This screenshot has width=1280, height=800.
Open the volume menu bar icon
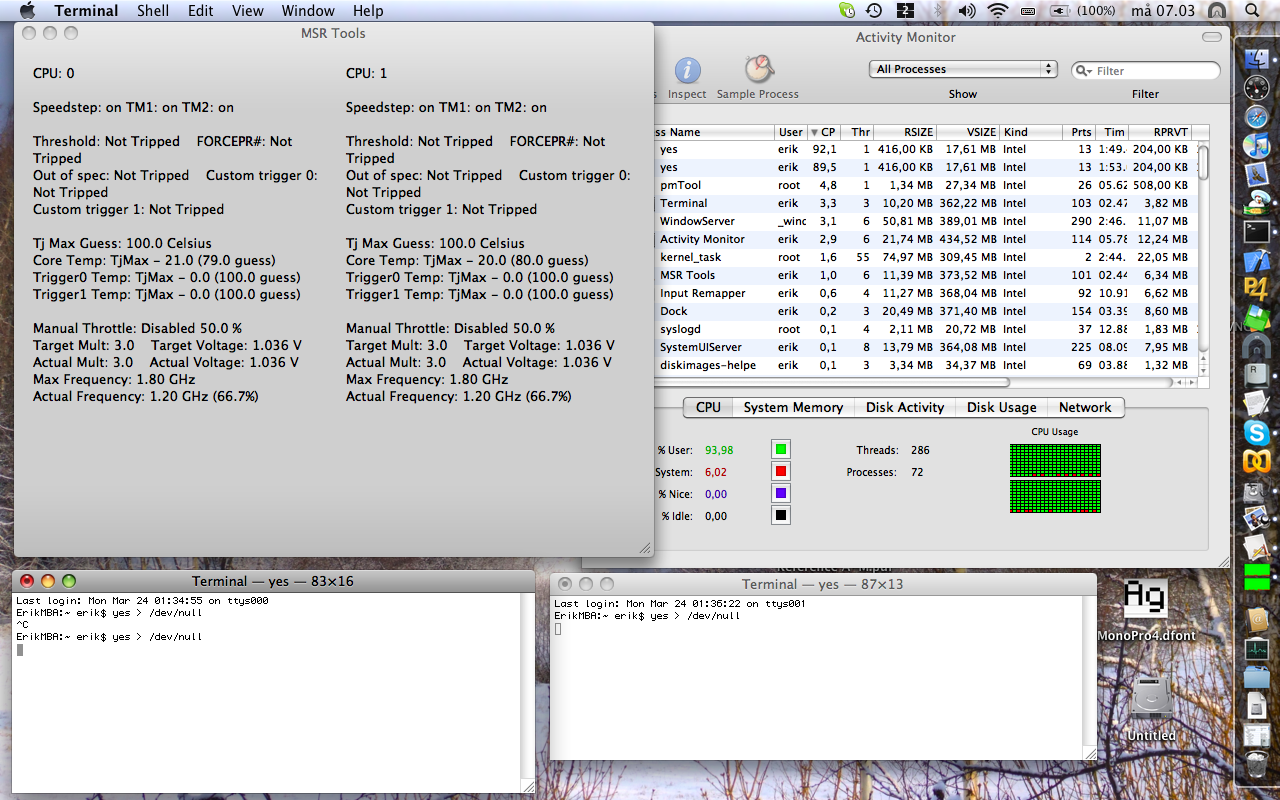[967, 11]
